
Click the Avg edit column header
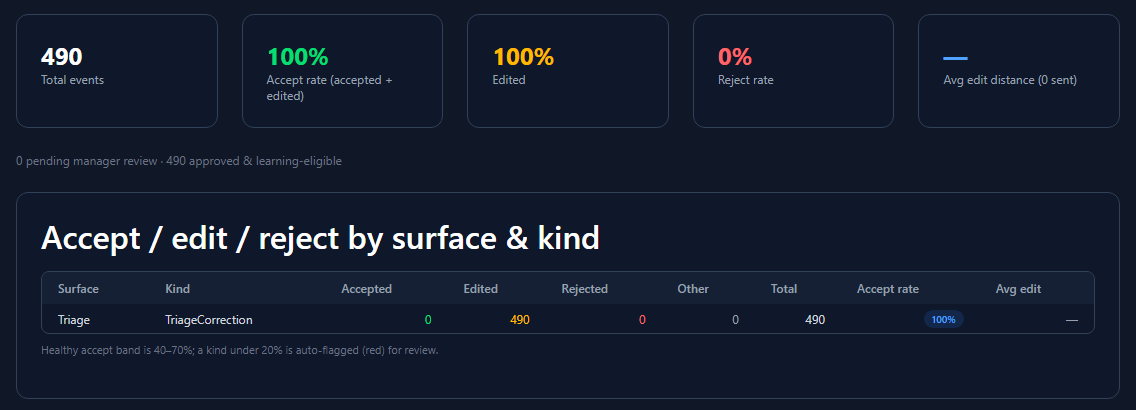pyautogui.click(x=1018, y=288)
